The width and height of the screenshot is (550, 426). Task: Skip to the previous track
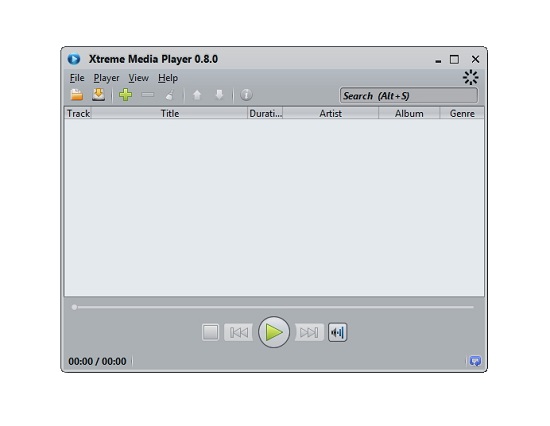tap(239, 332)
